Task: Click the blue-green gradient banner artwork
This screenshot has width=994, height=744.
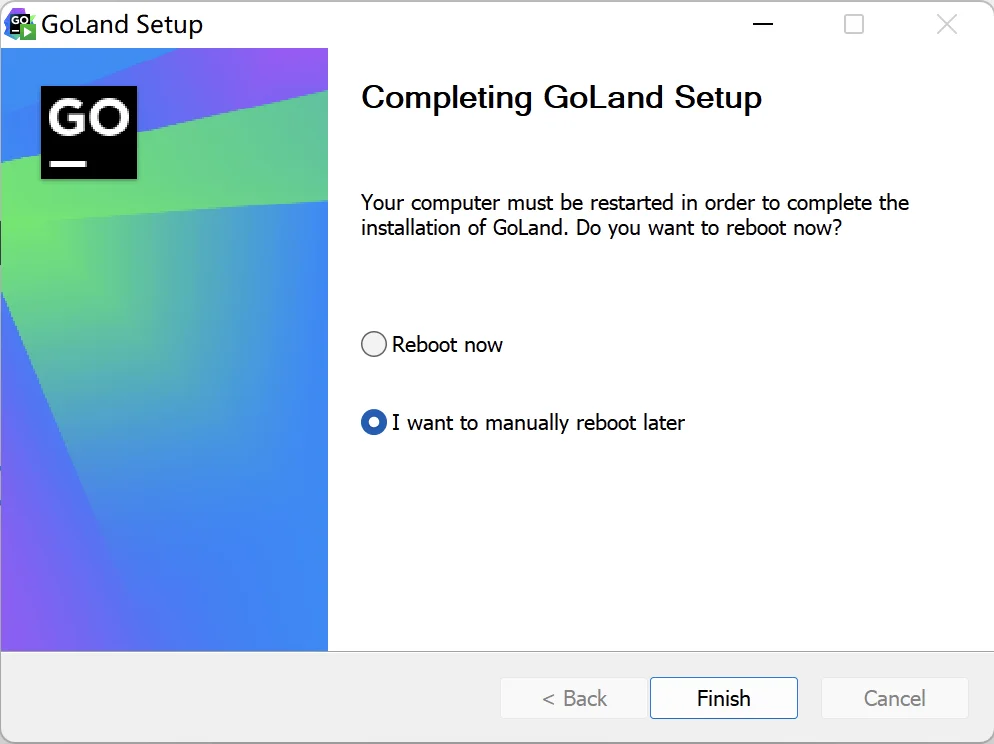Action: point(164,412)
